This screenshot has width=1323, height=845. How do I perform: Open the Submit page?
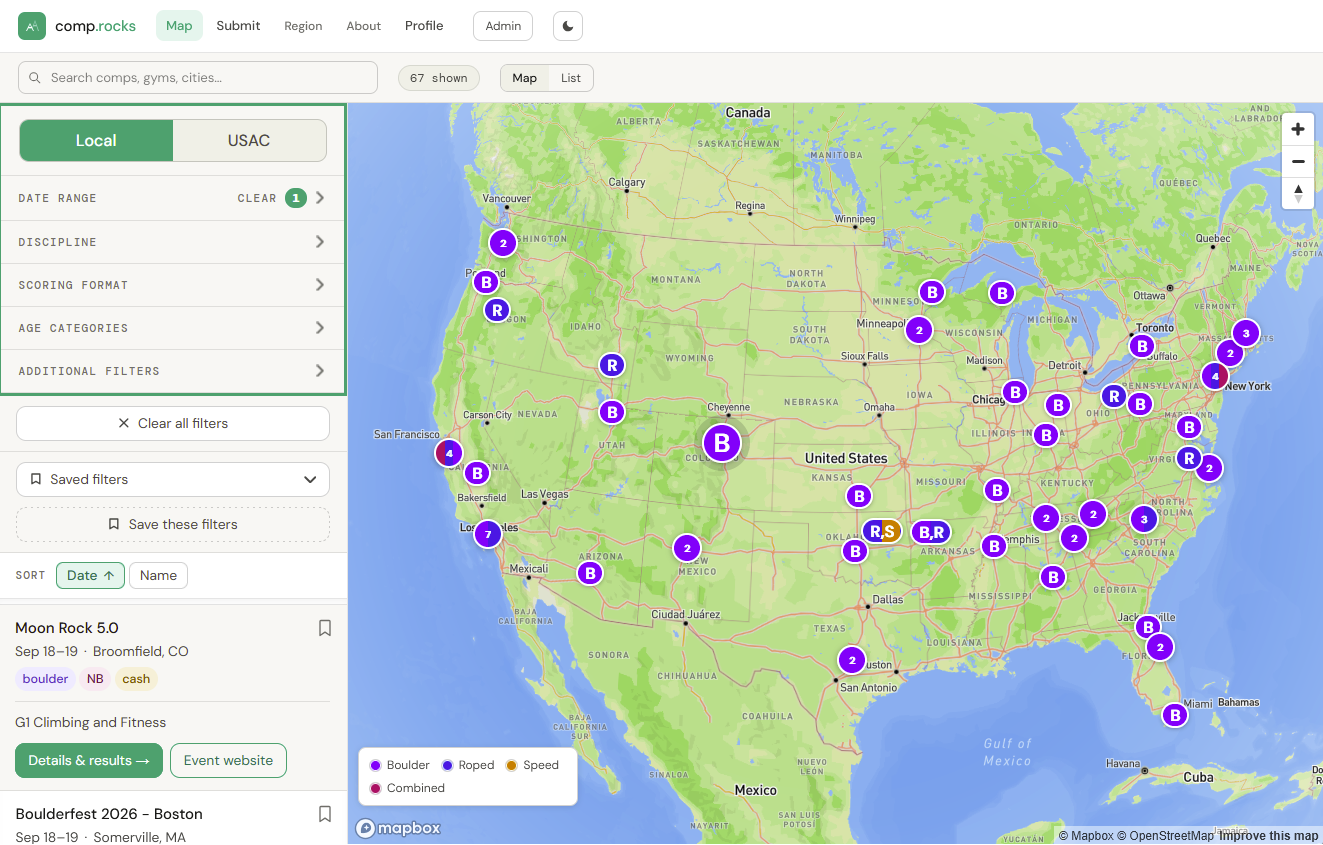tap(238, 26)
